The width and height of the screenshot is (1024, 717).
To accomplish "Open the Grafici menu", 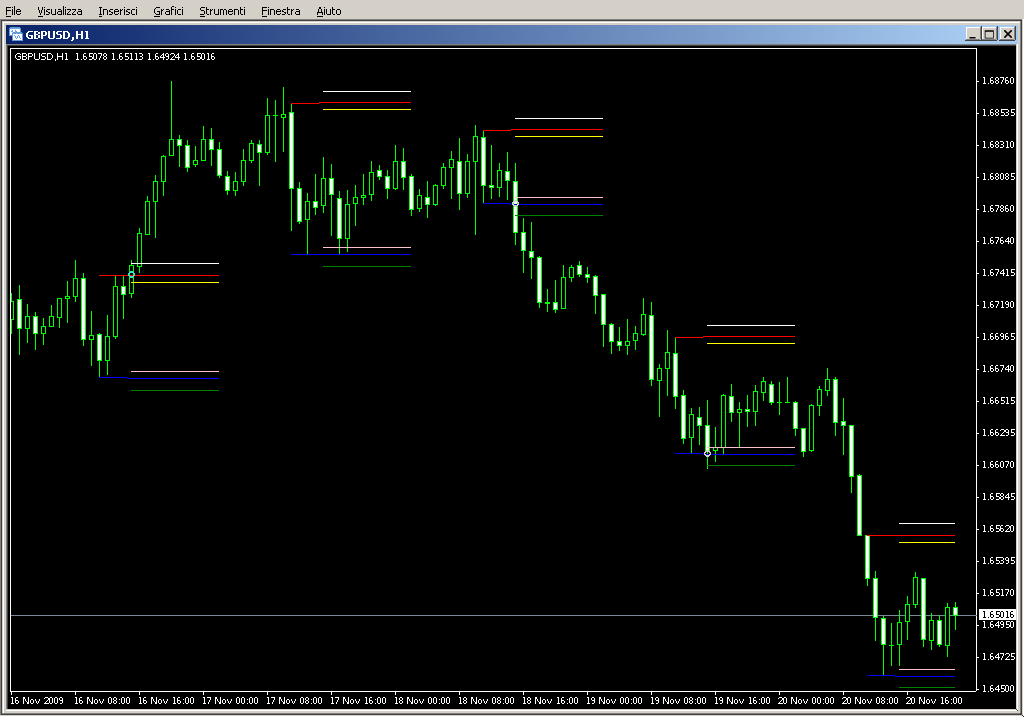I will pos(168,11).
